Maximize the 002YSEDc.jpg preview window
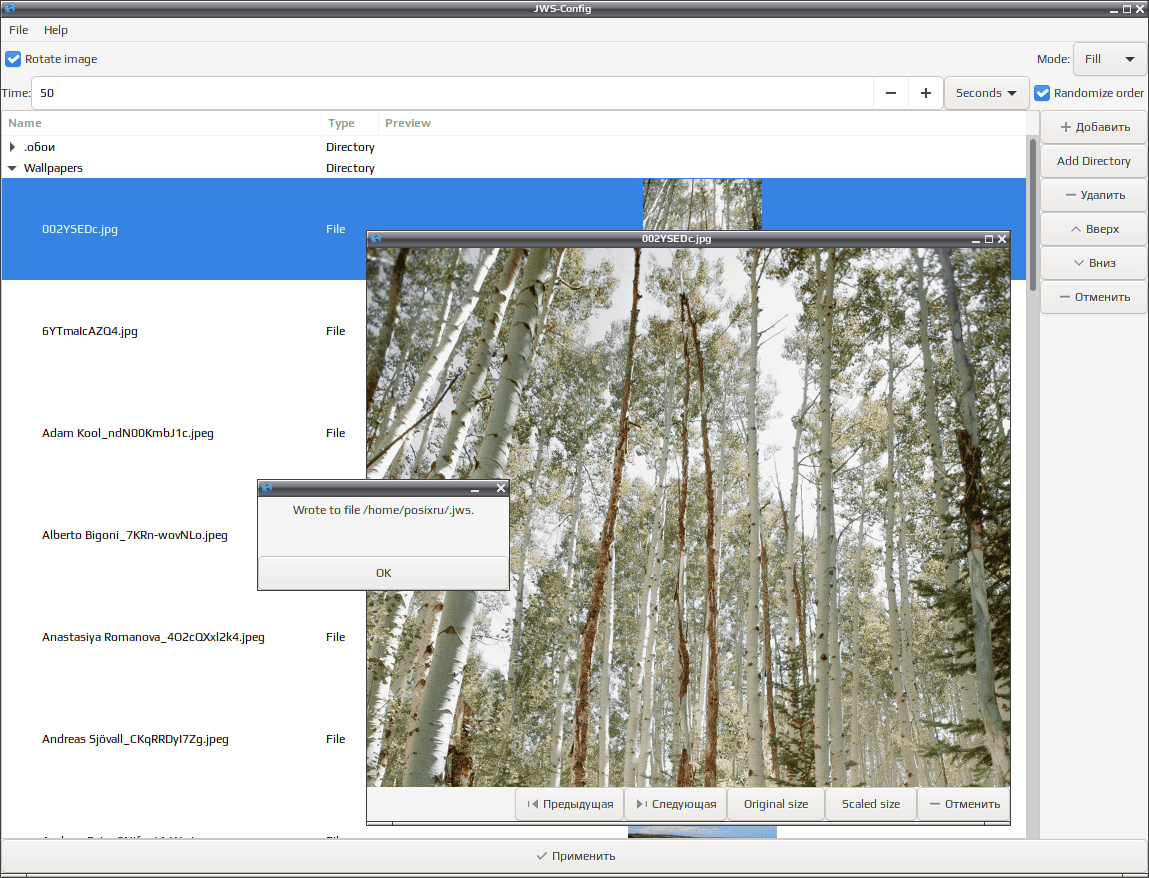 click(989, 239)
